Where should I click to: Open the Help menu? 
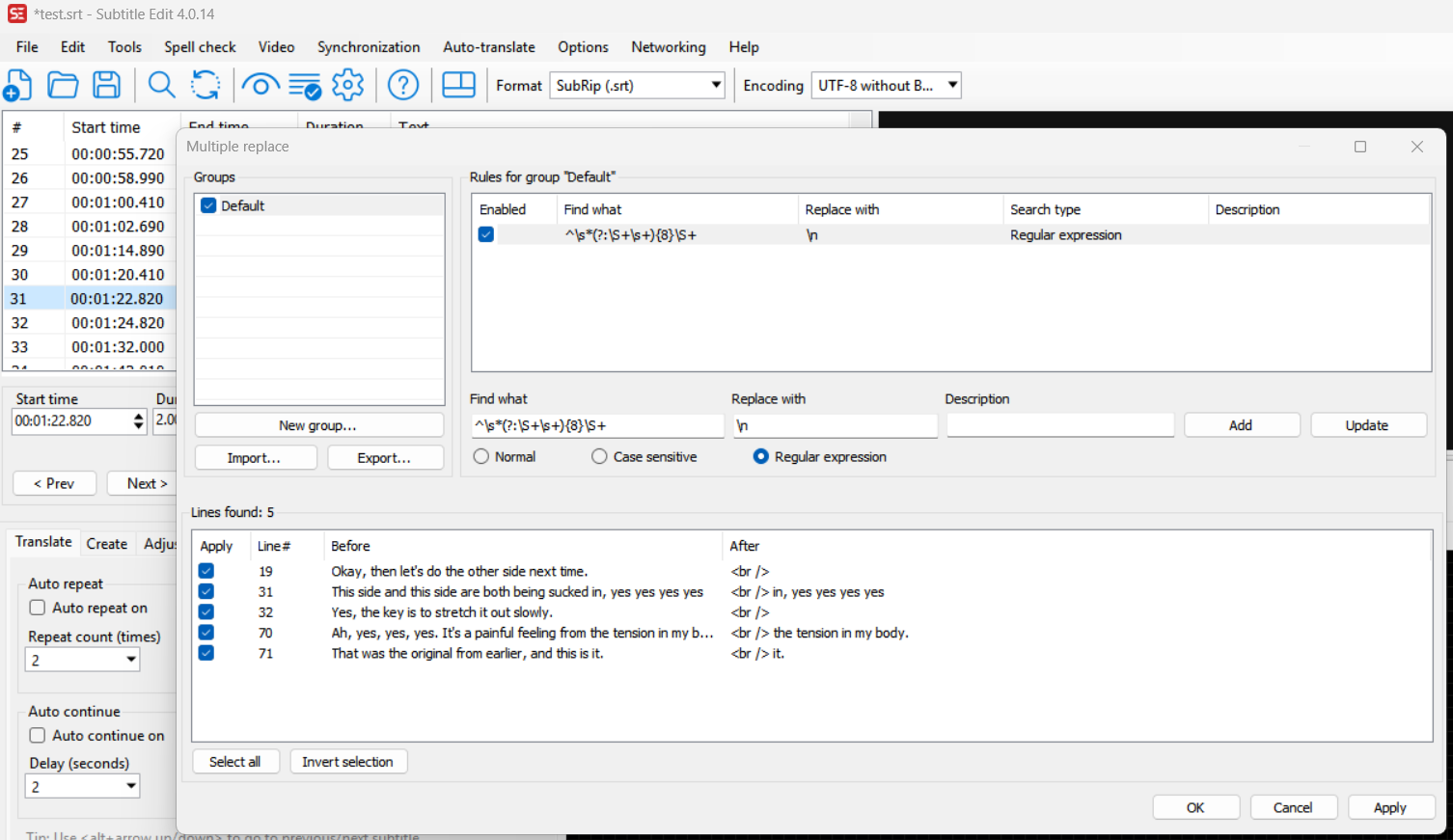tap(744, 46)
